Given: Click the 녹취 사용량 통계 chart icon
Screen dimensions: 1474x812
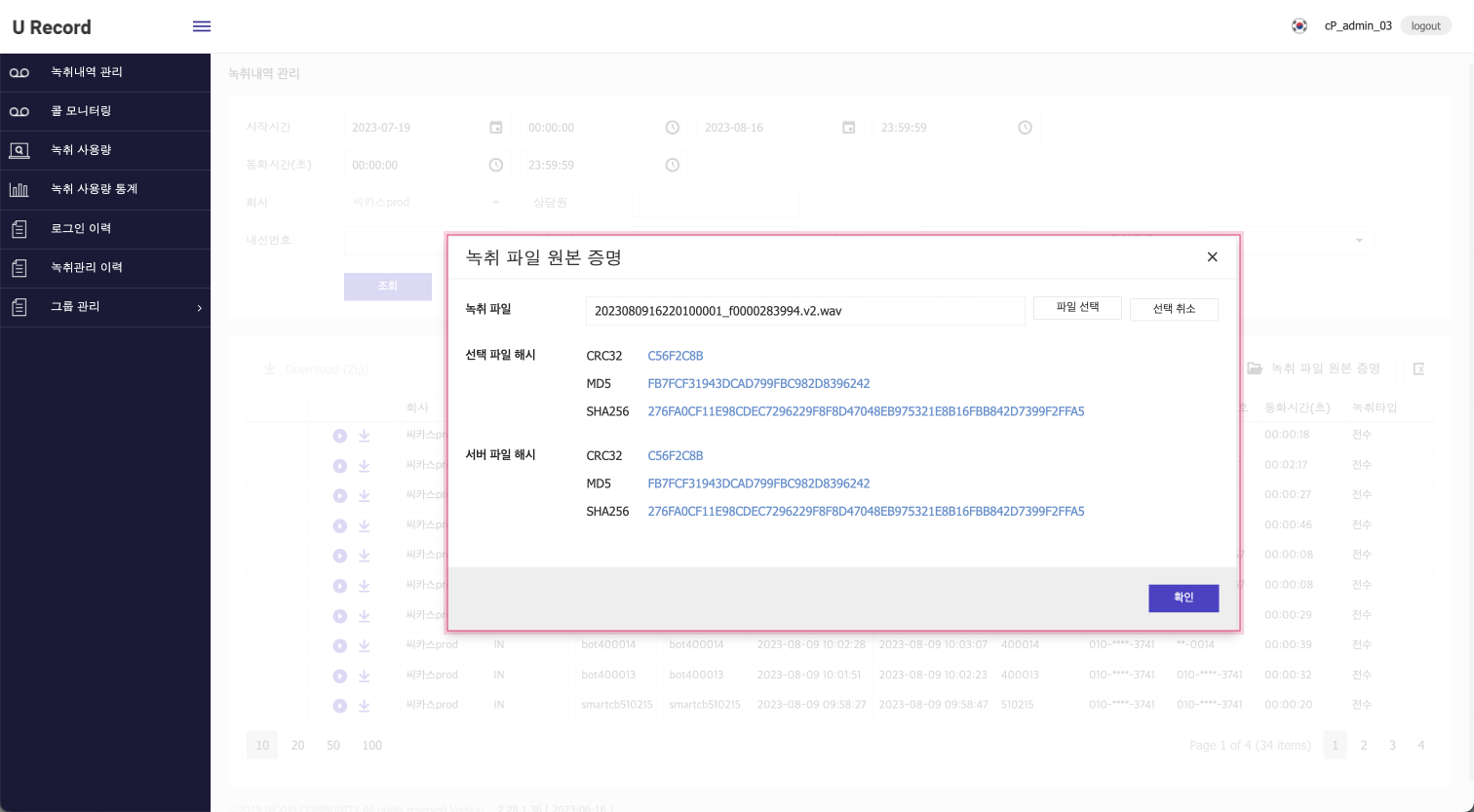Looking at the screenshot, I should 19,189.
